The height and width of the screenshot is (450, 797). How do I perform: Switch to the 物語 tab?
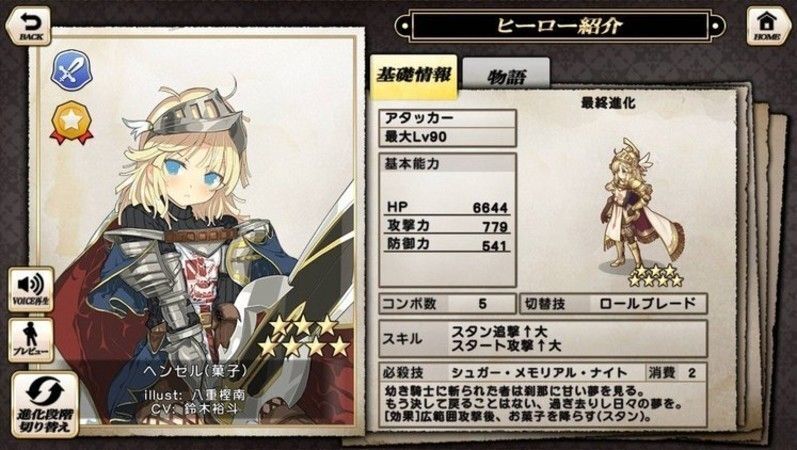[x=506, y=75]
